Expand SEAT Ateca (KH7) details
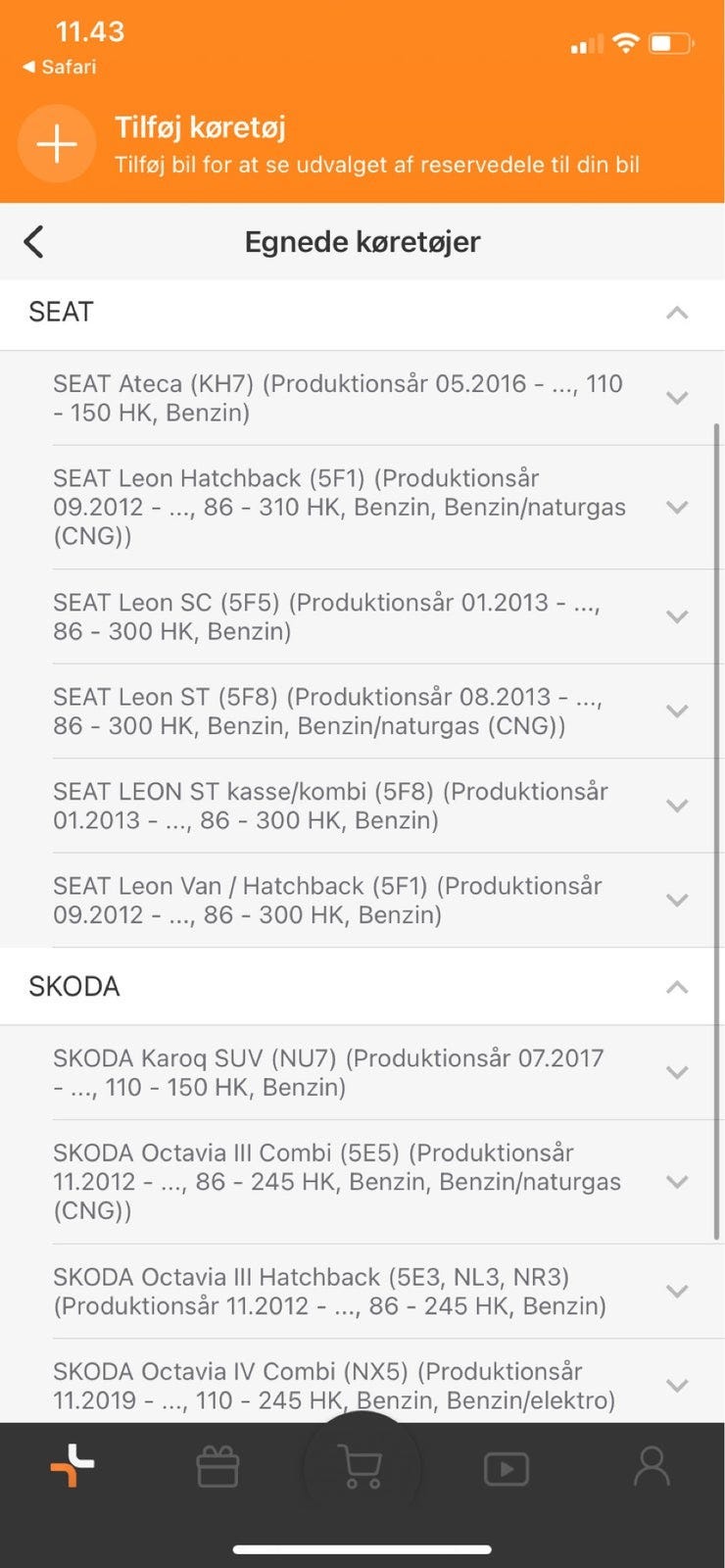 coord(676,398)
